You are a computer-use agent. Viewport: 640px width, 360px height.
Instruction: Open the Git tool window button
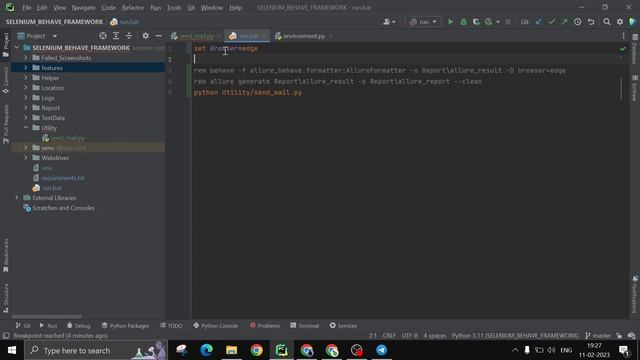(x=23, y=325)
